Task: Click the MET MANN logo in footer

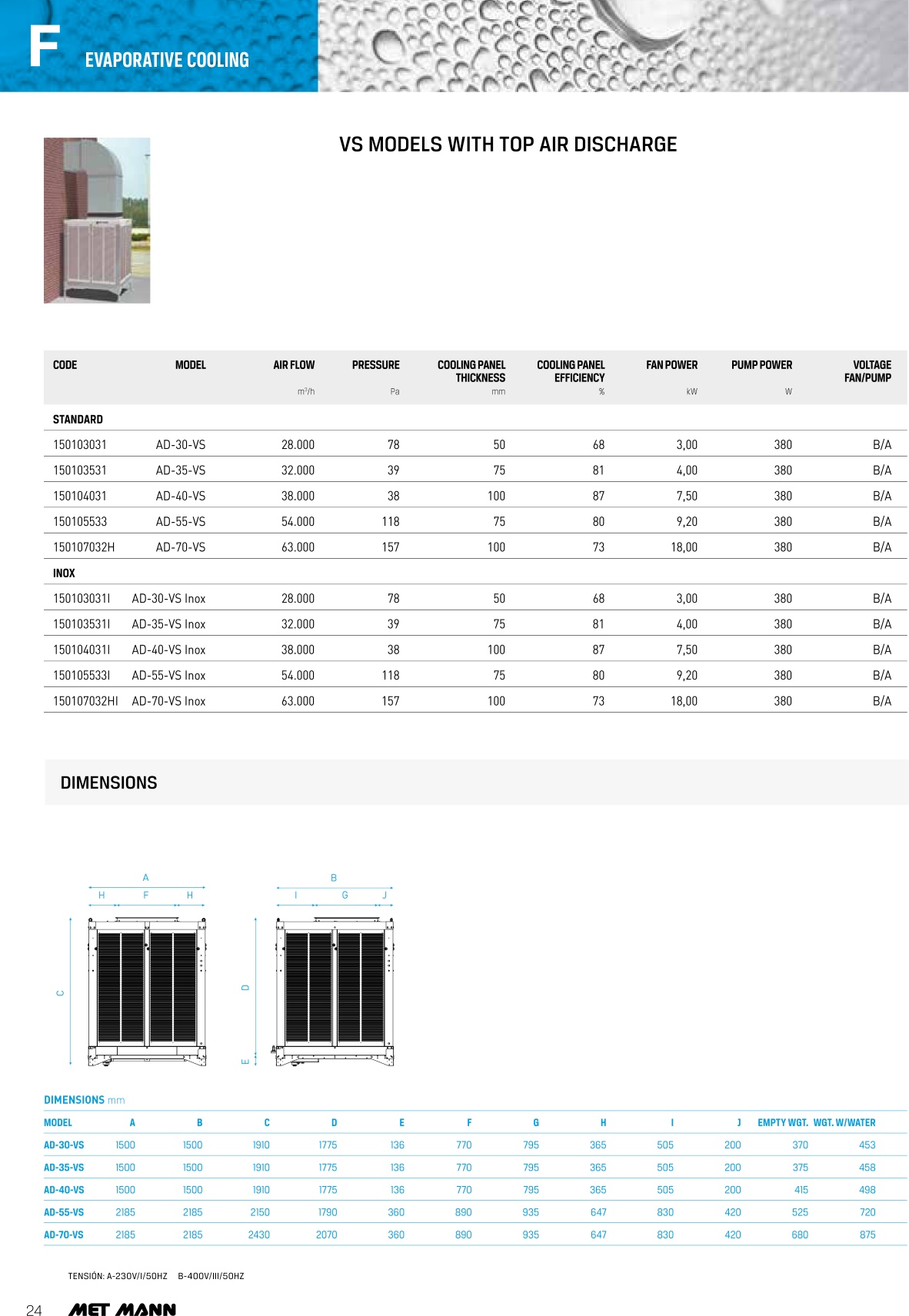Action: click(x=122, y=1309)
